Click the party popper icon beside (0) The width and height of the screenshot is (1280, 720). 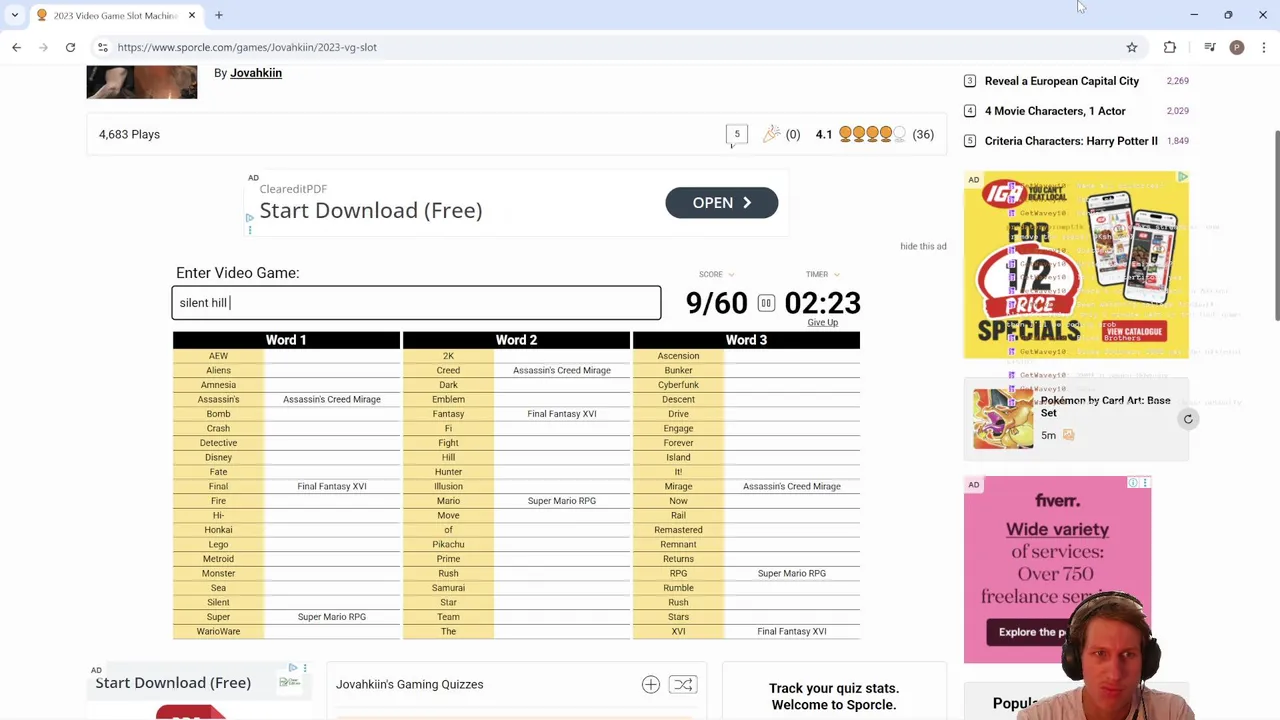(771, 134)
